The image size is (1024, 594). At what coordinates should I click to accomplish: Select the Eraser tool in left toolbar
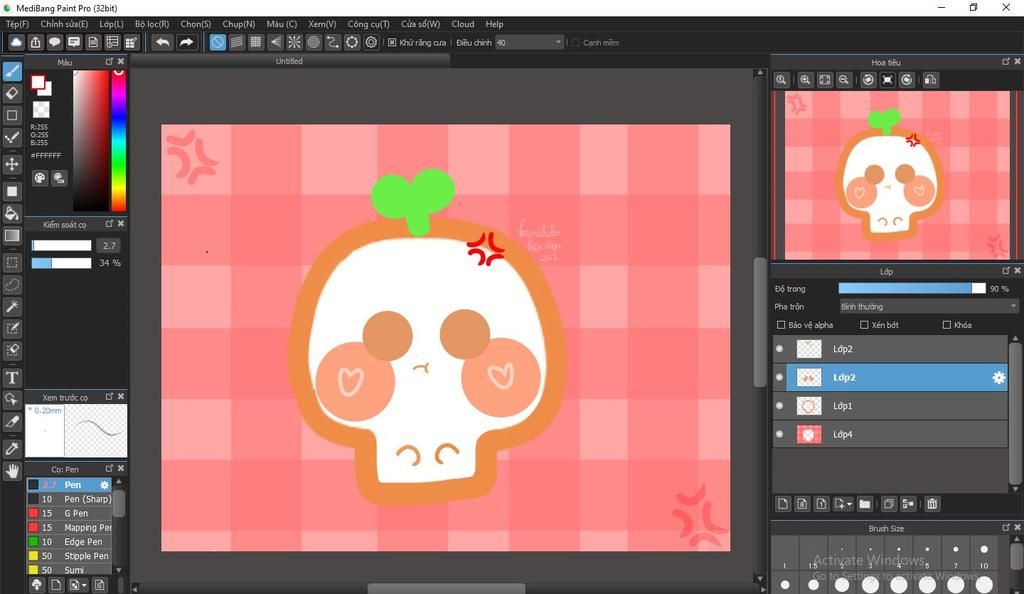point(12,93)
